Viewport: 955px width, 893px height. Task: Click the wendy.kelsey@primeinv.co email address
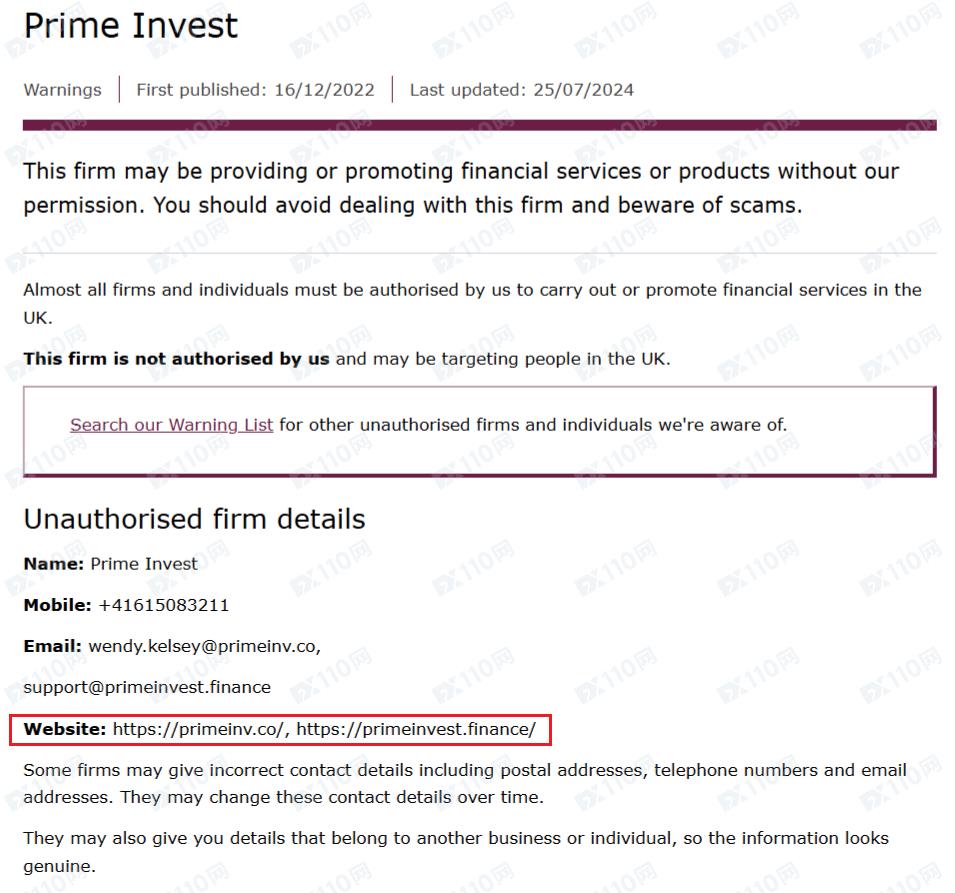(203, 646)
